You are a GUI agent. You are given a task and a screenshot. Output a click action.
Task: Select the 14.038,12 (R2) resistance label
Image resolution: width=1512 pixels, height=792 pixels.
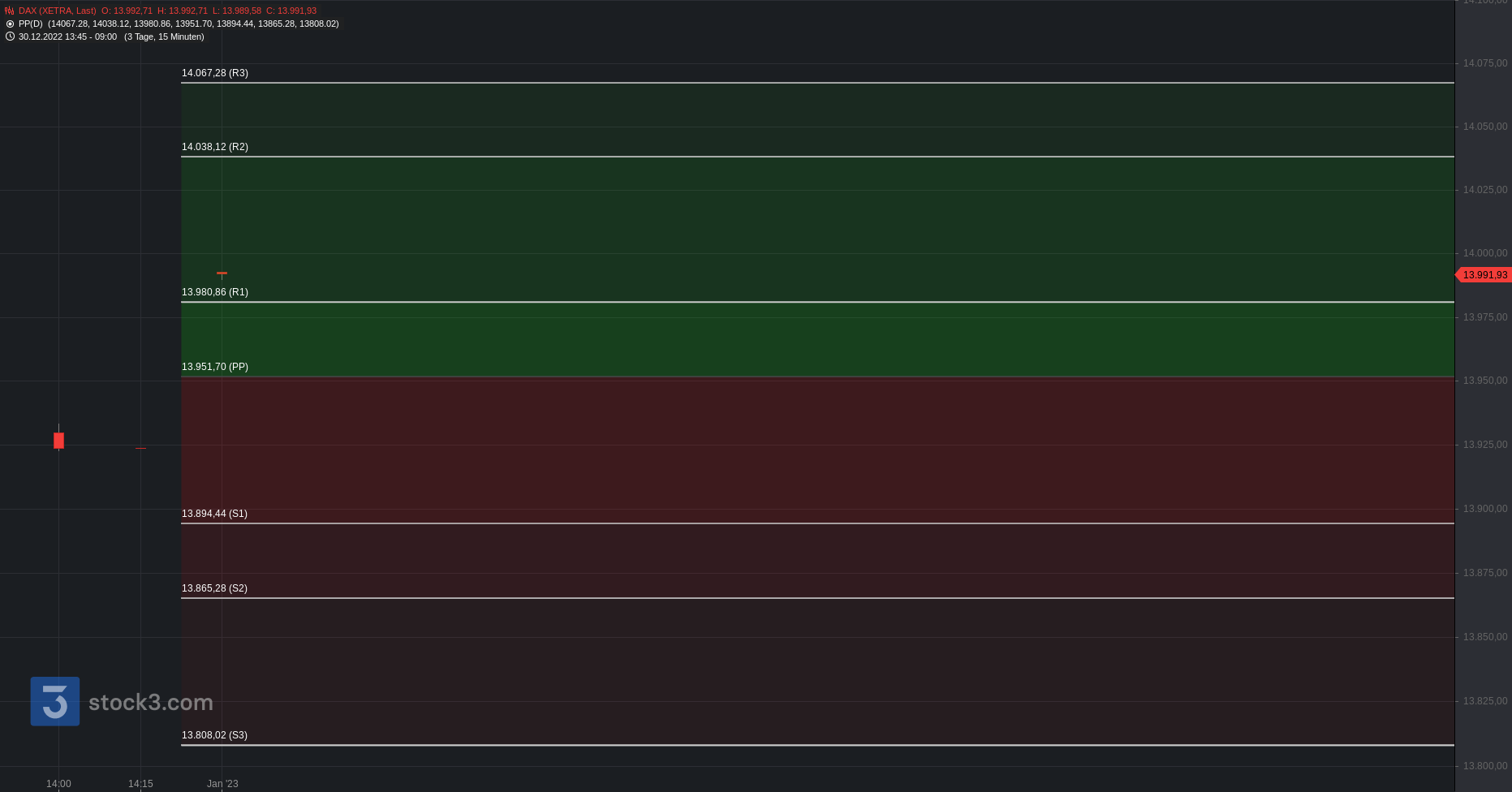click(215, 147)
